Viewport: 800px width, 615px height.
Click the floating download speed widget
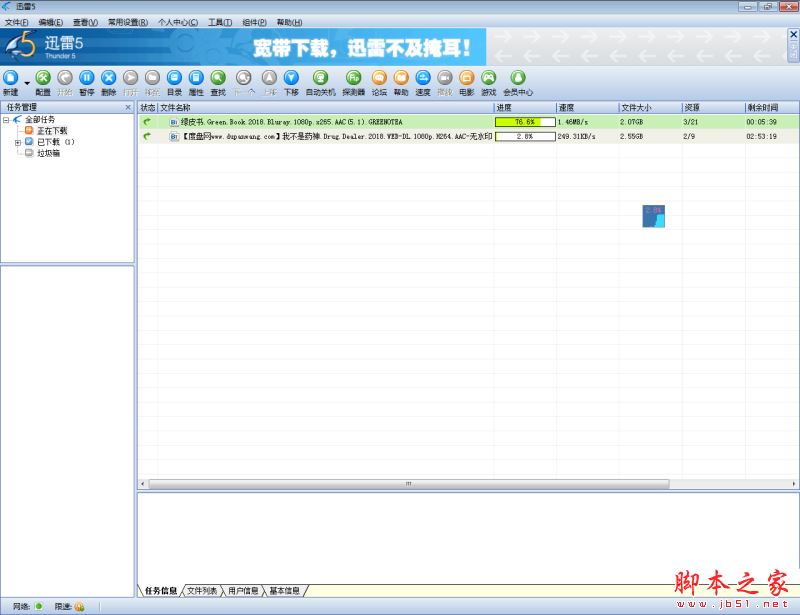(x=654, y=216)
